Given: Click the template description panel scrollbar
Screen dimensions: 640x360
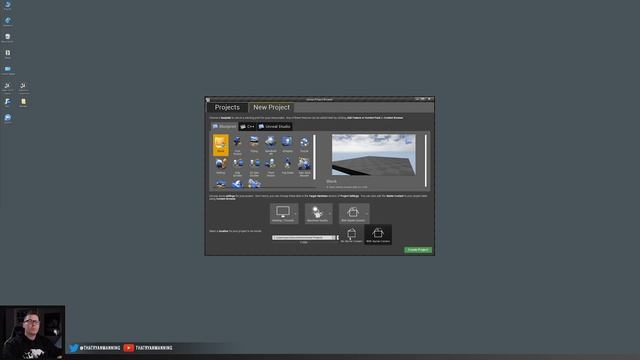Looking at the screenshot, I should 426,160.
